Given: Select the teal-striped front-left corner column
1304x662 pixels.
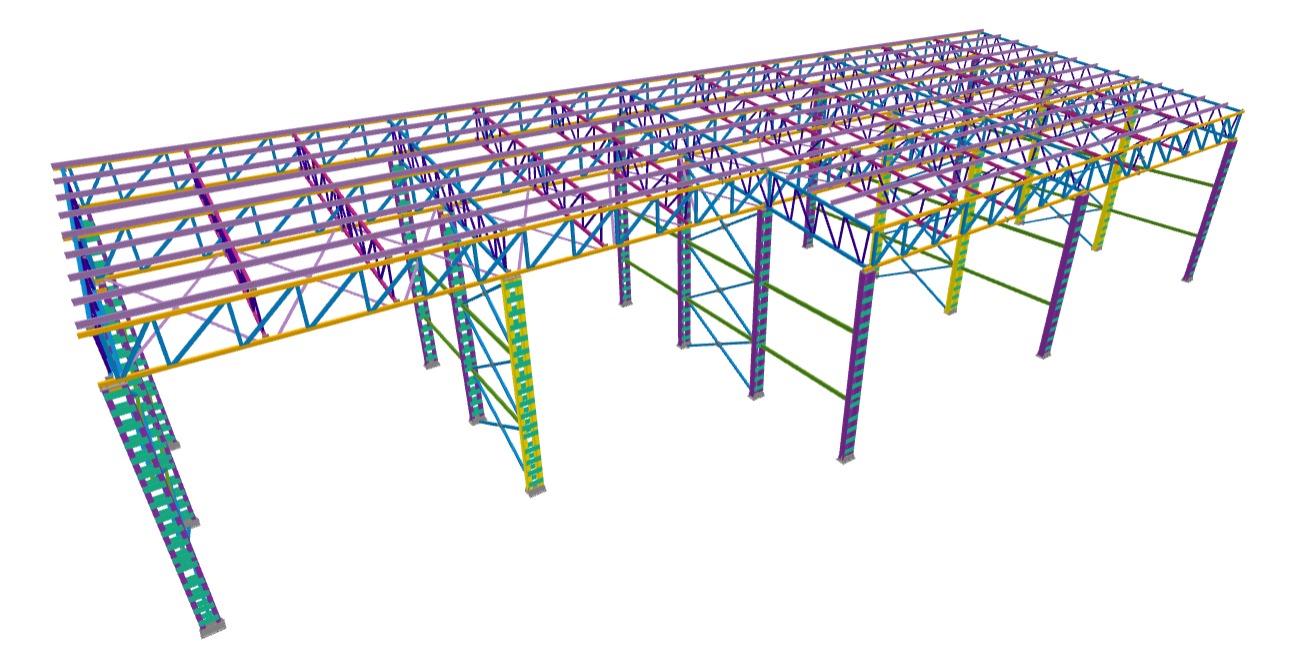Looking at the screenshot, I should 160,500.
